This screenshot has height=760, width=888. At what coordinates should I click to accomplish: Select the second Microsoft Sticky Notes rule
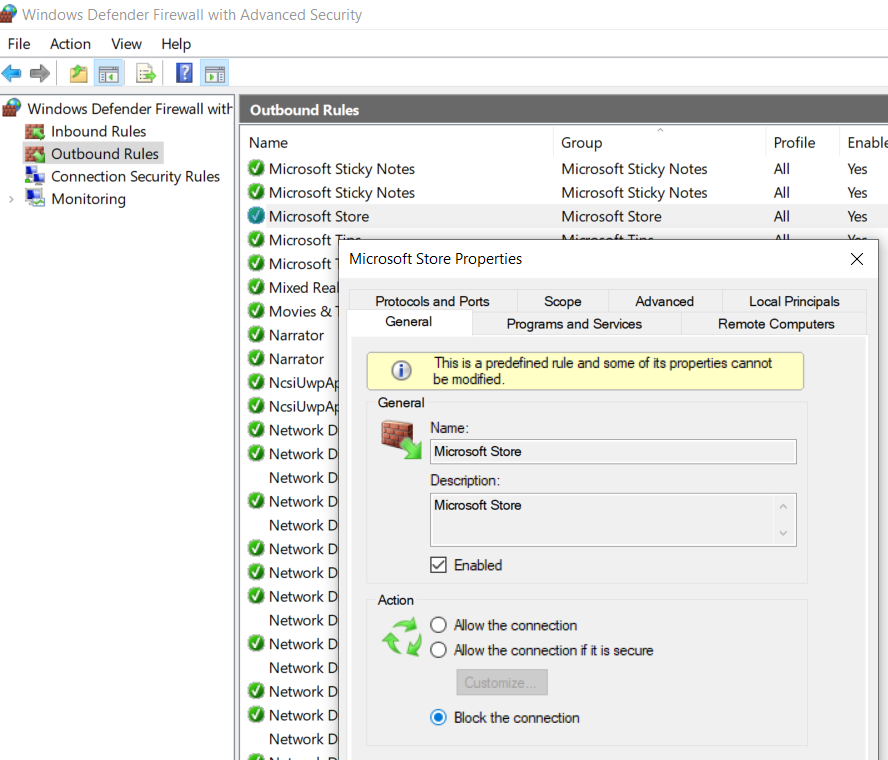tap(566, 193)
